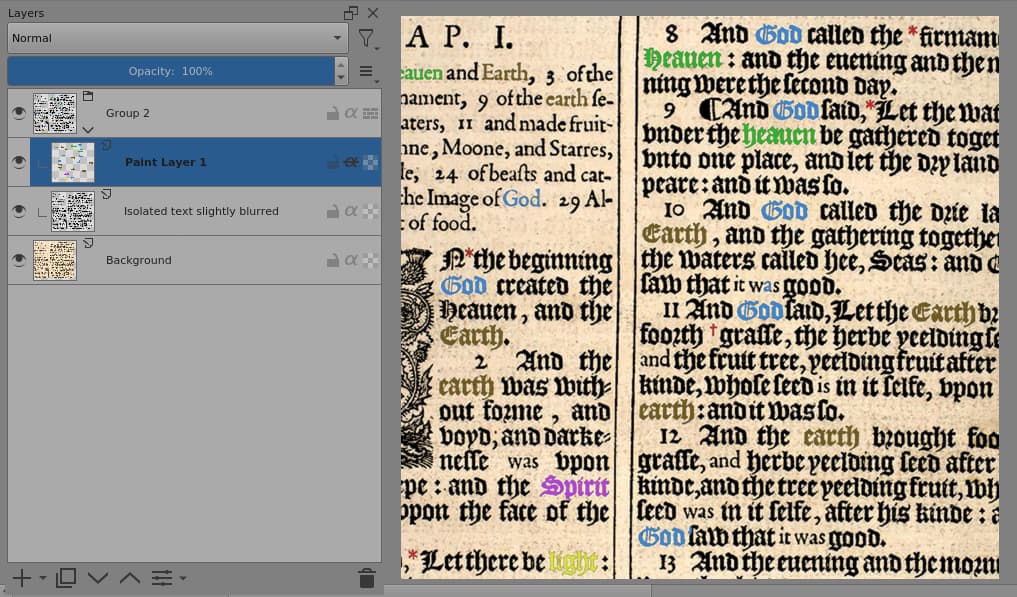Toggle inherit alpha on Group 2
Image resolution: width=1017 pixels, height=597 pixels.
click(351, 113)
